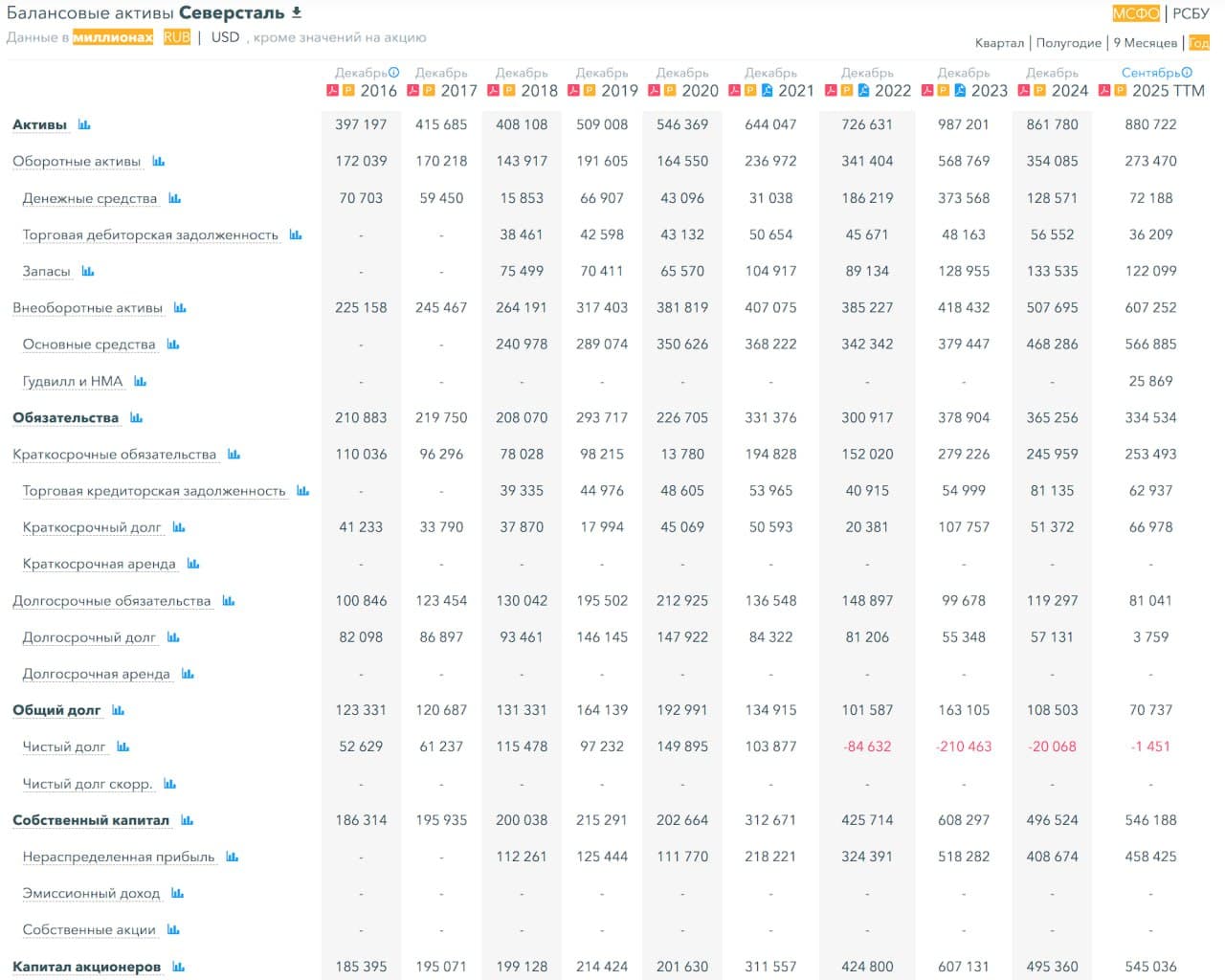Select МСФО reporting standard

coord(1135,13)
